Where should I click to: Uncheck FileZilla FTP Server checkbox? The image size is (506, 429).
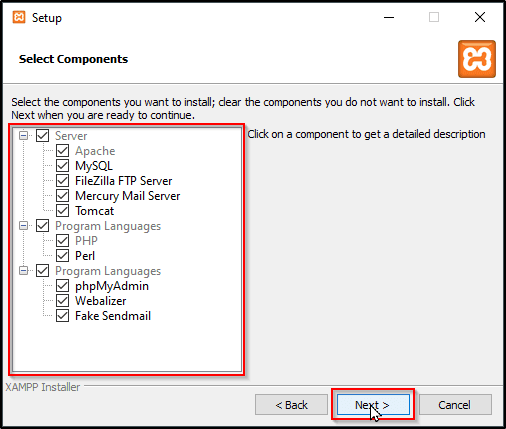point(62,181)
